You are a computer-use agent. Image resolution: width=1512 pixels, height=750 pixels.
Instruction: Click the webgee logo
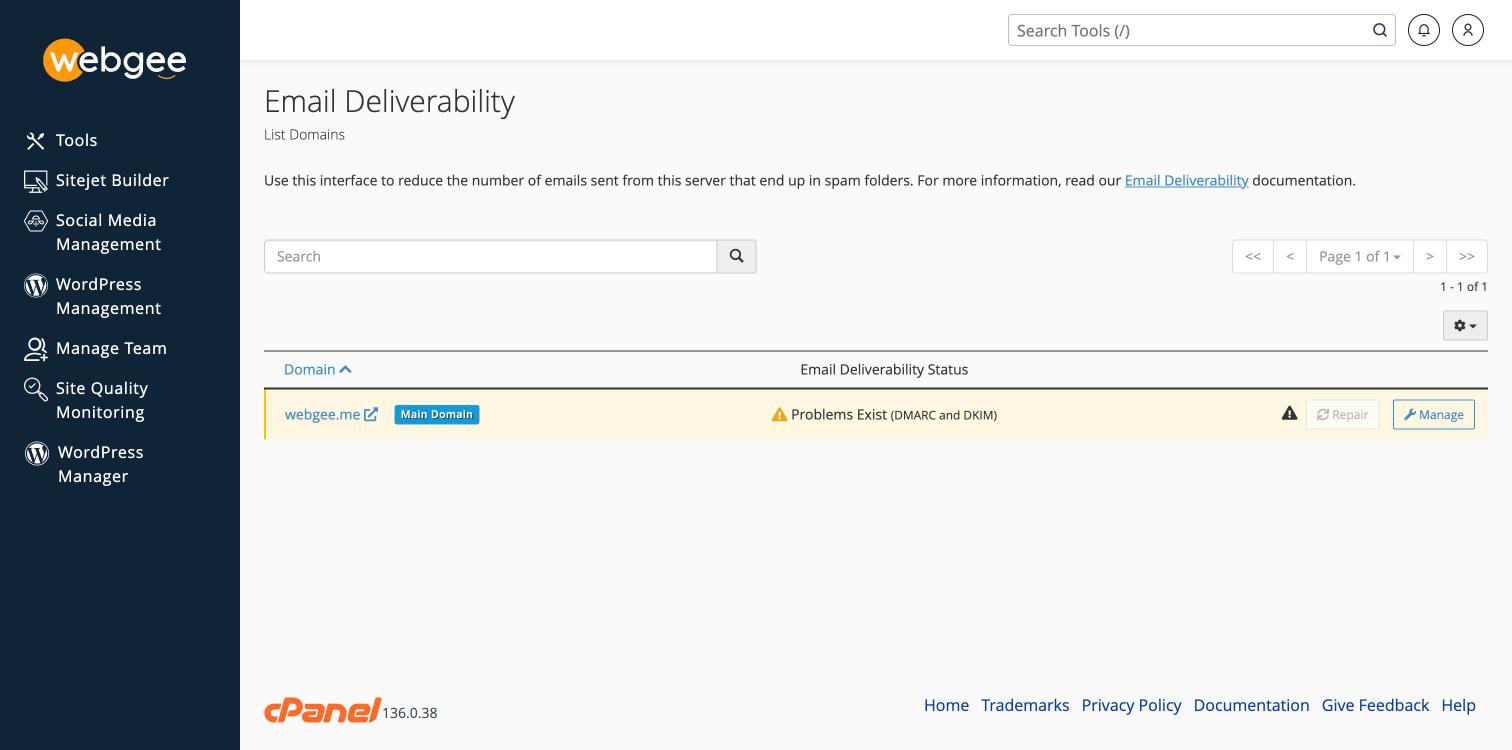pyautogui.click(x=115, y=60)
